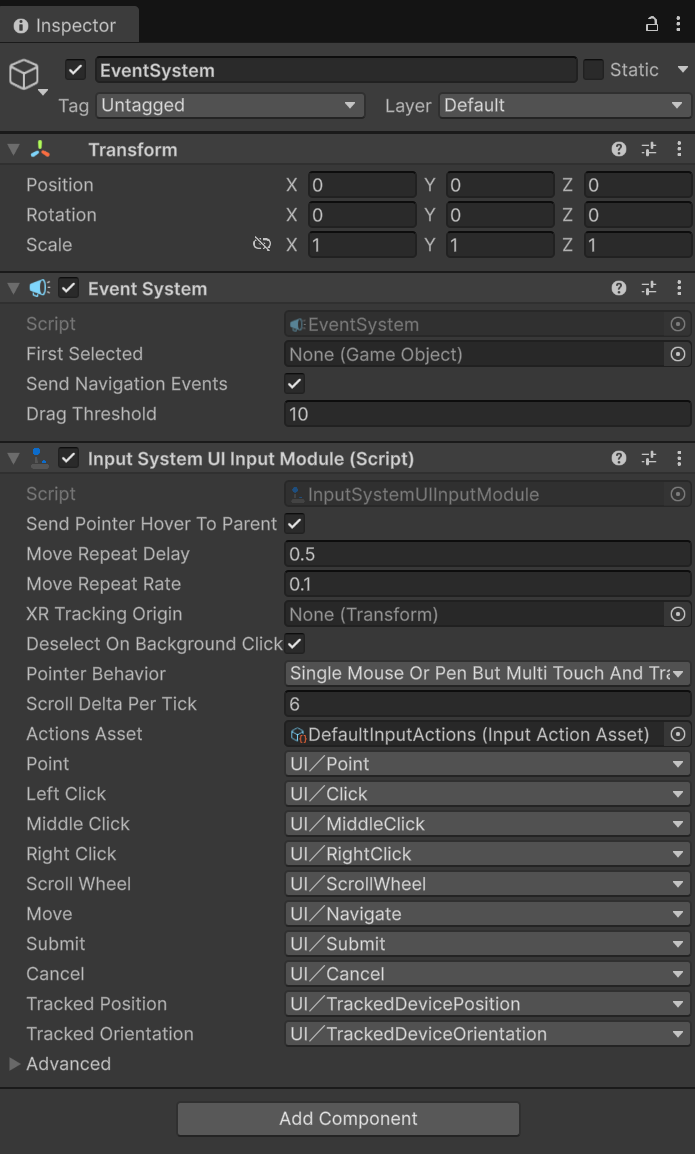Viewport: 695px width, 1154px height.
Task: Lock the Inspector panel with padlock icon
Action: tap(652, 24)
